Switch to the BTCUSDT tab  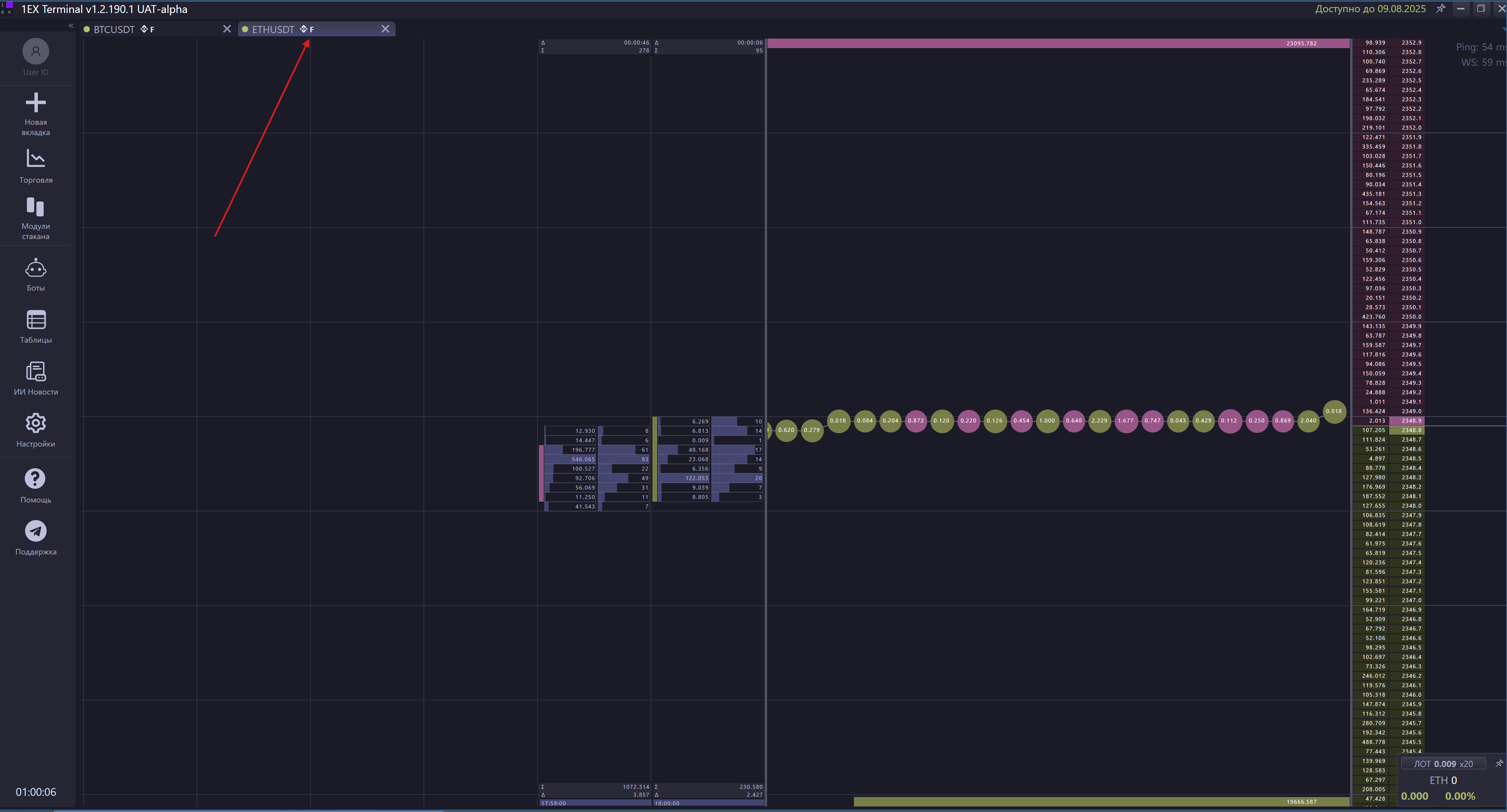[114, 29]
